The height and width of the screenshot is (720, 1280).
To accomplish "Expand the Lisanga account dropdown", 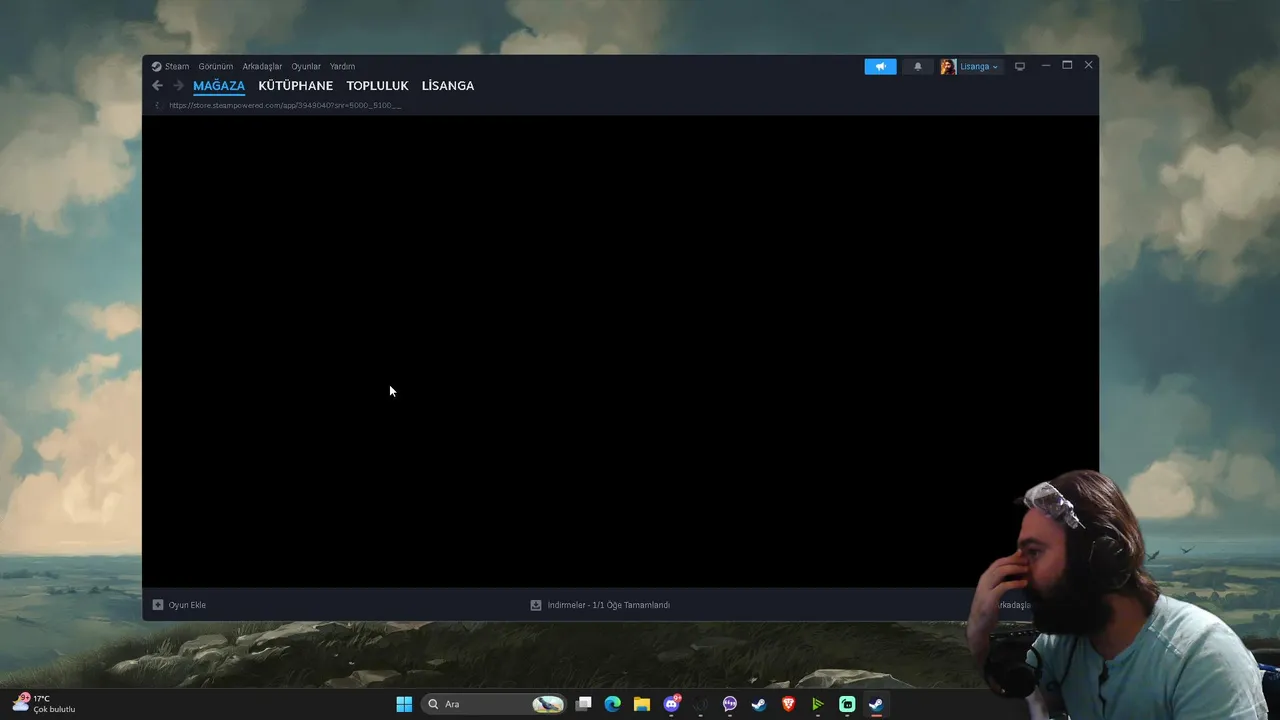I will click(979, 66).
